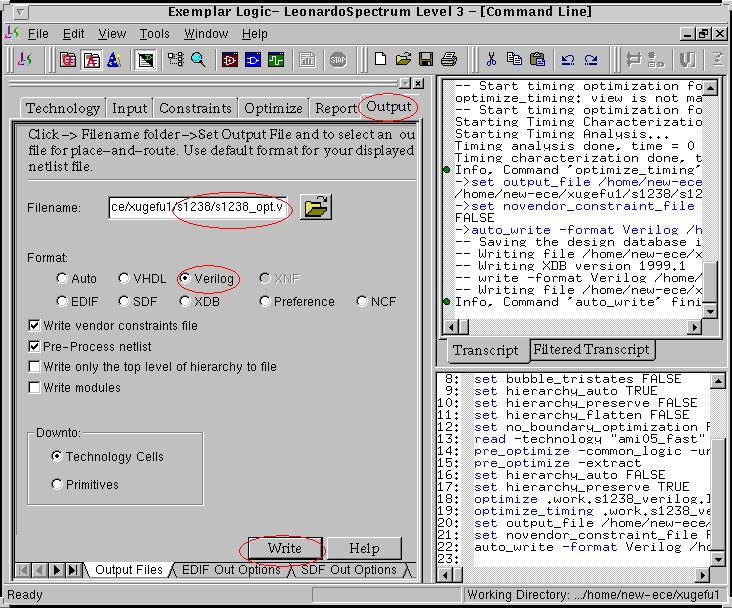Open the File menu

click(38, 34)
